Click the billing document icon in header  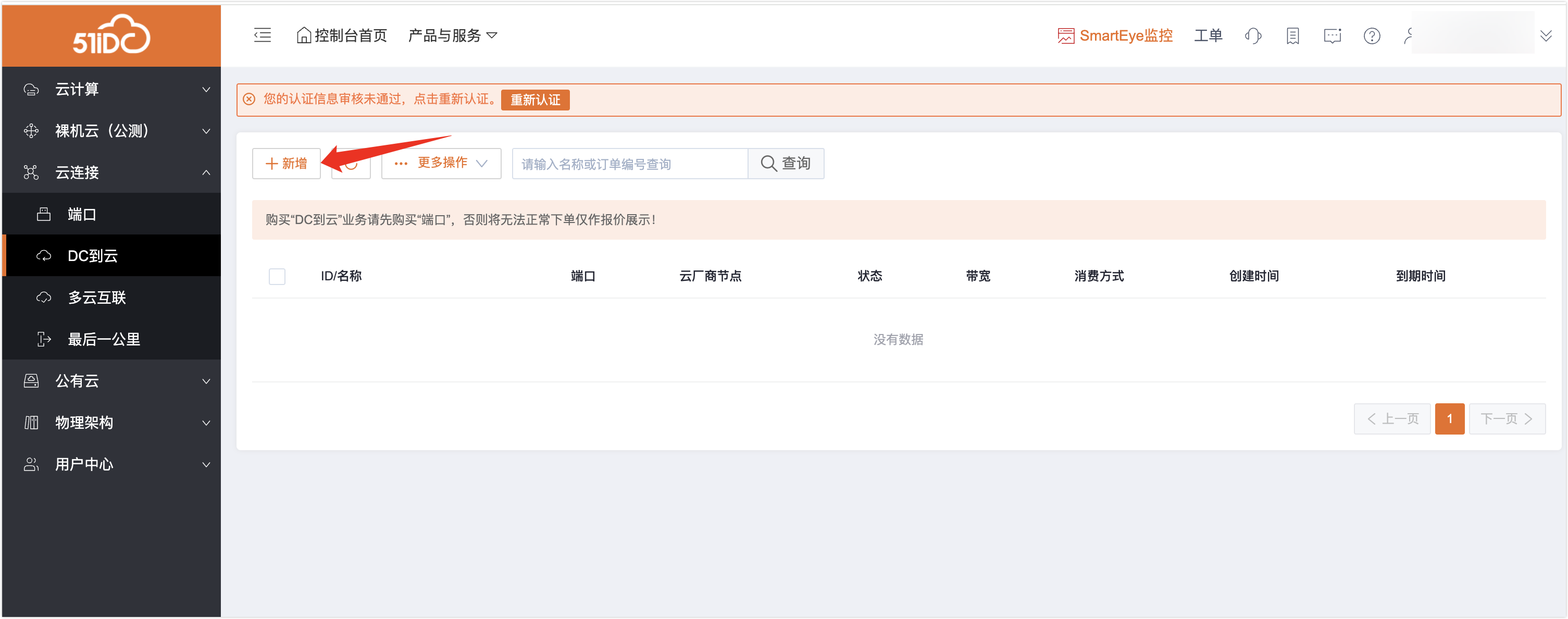point(1292,36)
